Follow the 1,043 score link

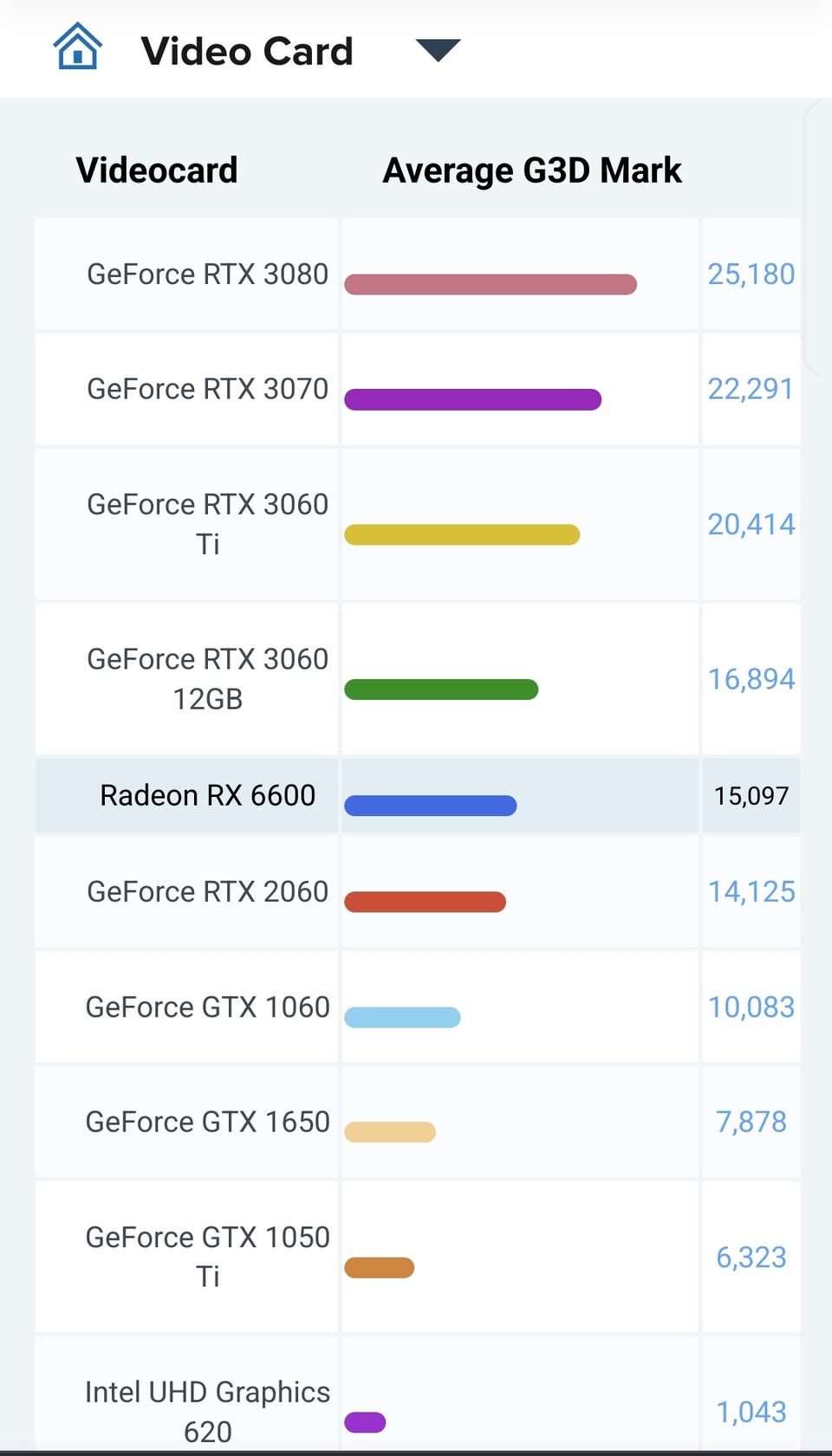751,1413
